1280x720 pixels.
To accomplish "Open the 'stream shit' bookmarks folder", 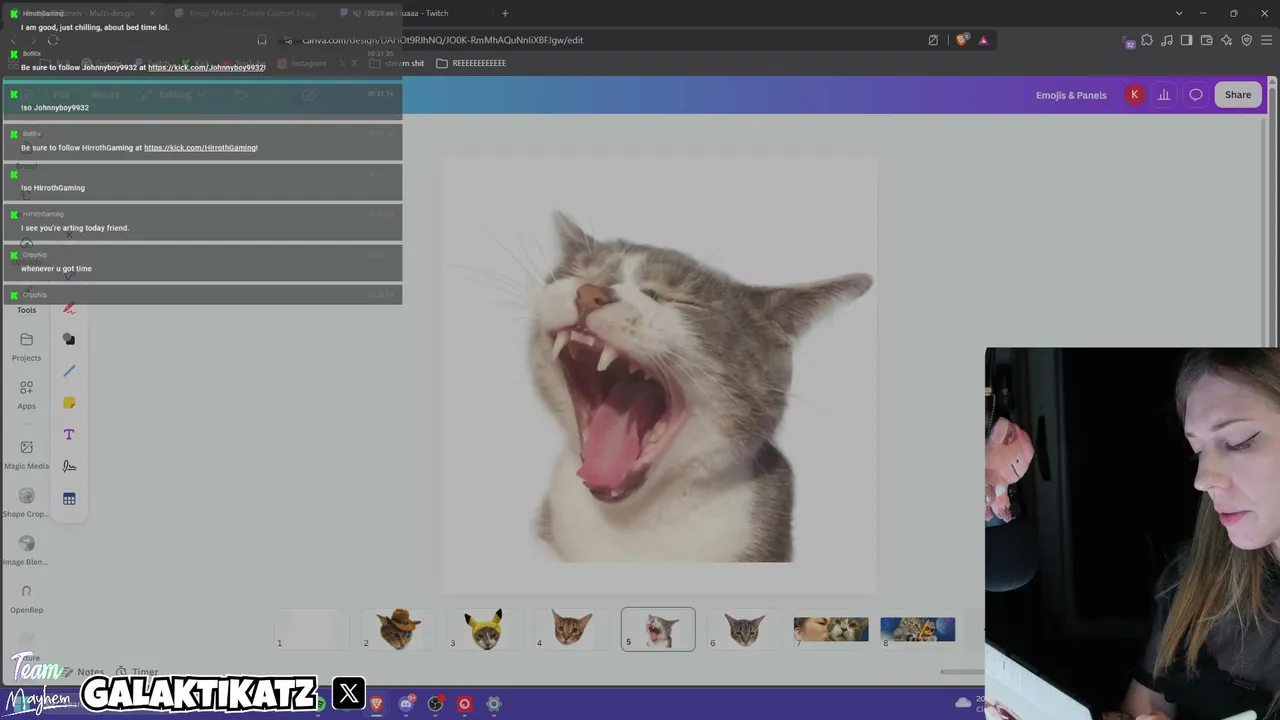I will [x=396, y=63].
